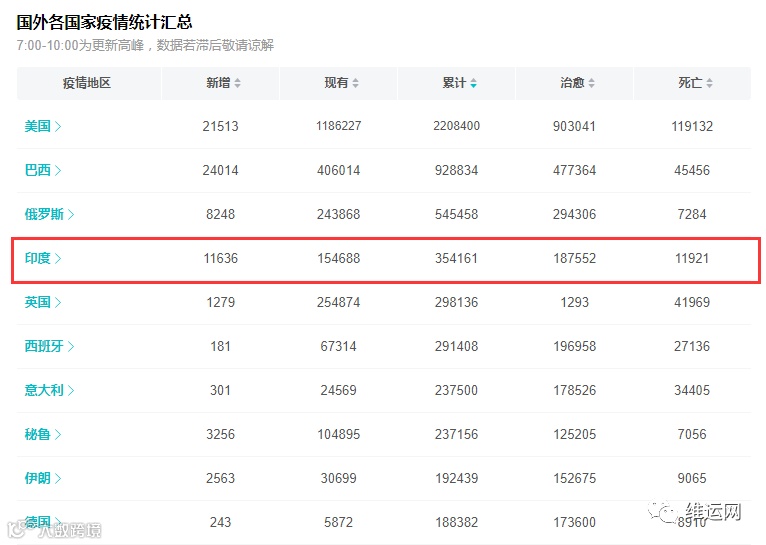Select Italy's cumulative value 237500
The image size is (766, 545).
[456, 390]
